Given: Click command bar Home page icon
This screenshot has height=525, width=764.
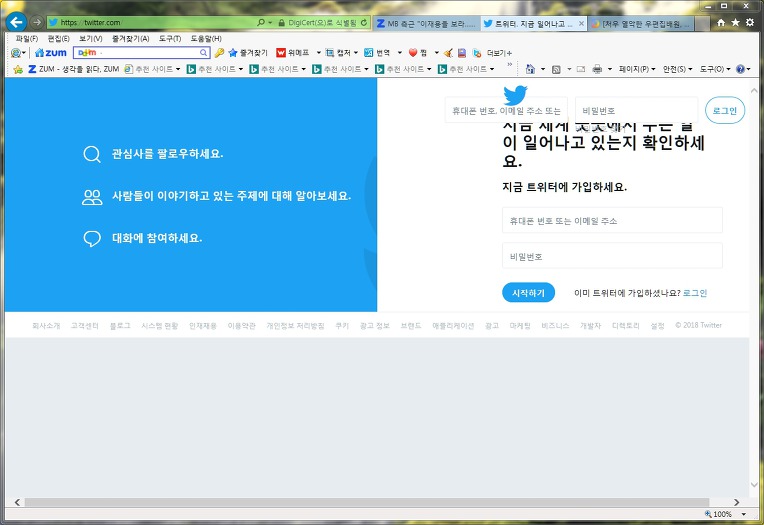Looking at the screenshot, I should [530, 69].
